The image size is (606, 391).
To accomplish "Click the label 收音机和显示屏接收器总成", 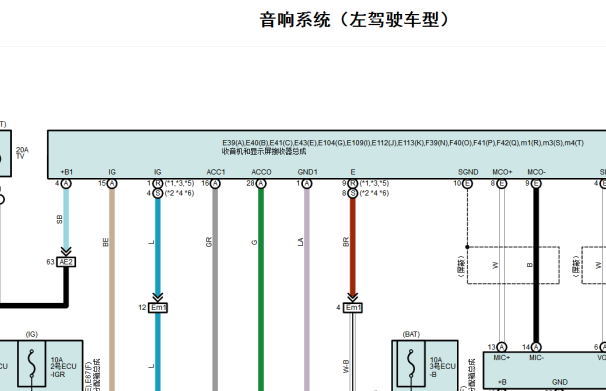I will 264,151.
